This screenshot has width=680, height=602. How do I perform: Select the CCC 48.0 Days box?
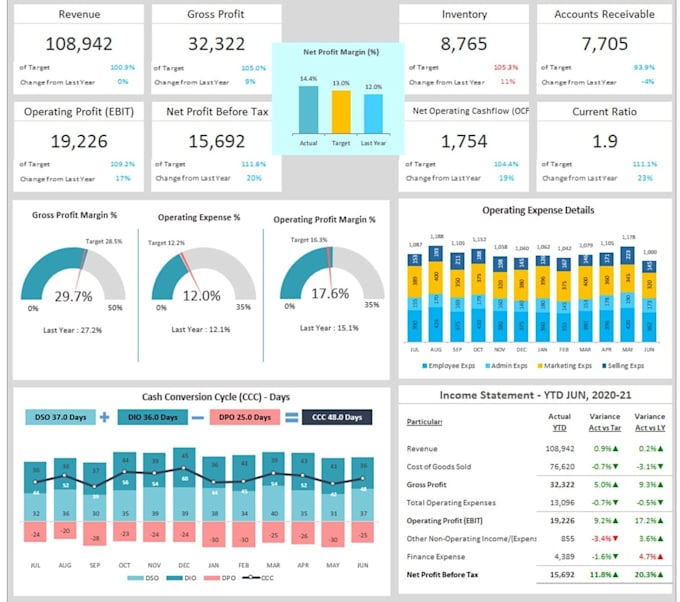(x=337, y=417)
